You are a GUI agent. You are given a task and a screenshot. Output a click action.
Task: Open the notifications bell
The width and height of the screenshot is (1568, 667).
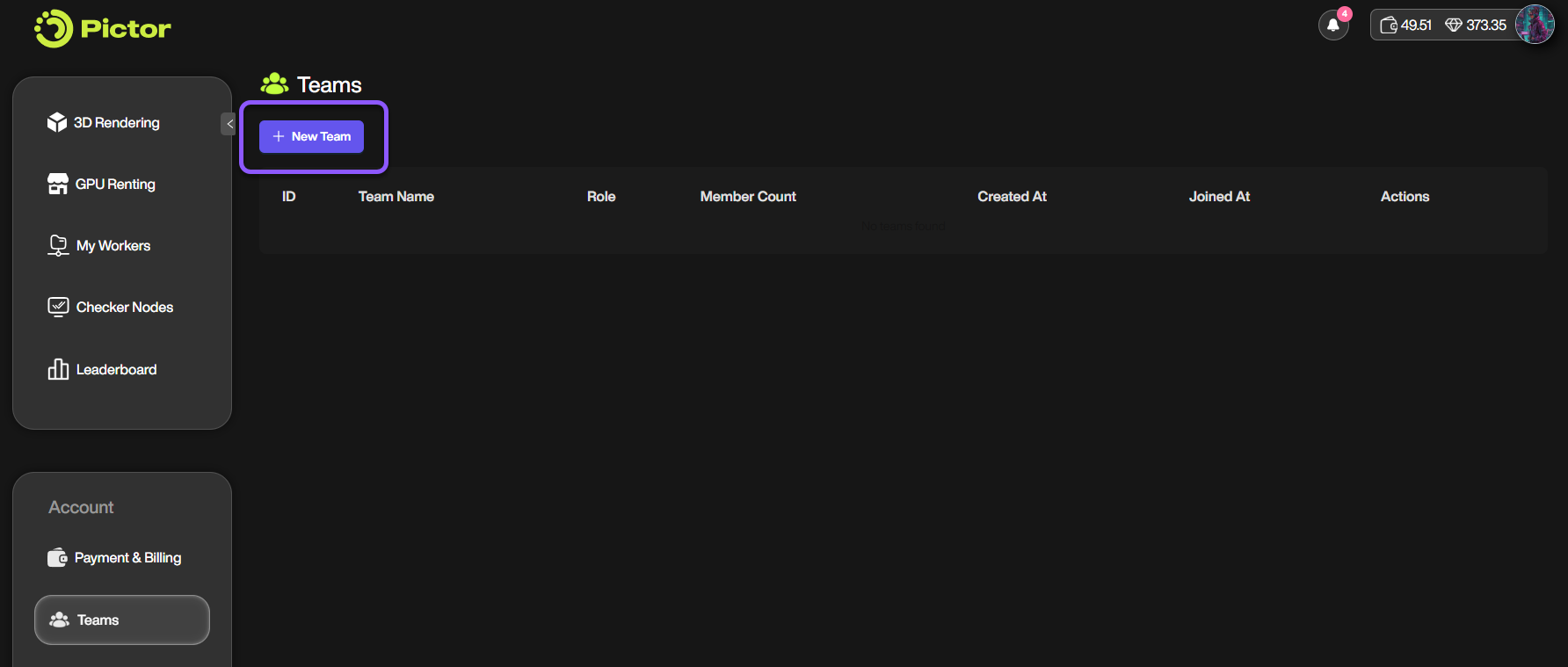1333,25
